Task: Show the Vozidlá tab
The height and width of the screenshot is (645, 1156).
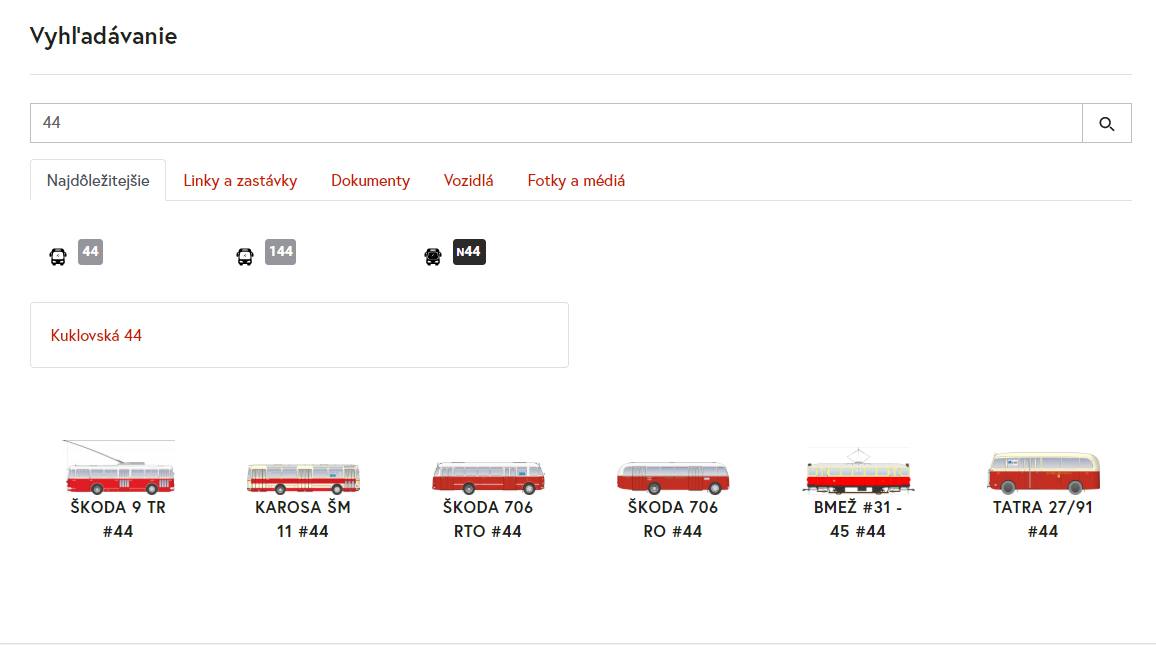Action: tap(468, 181)
